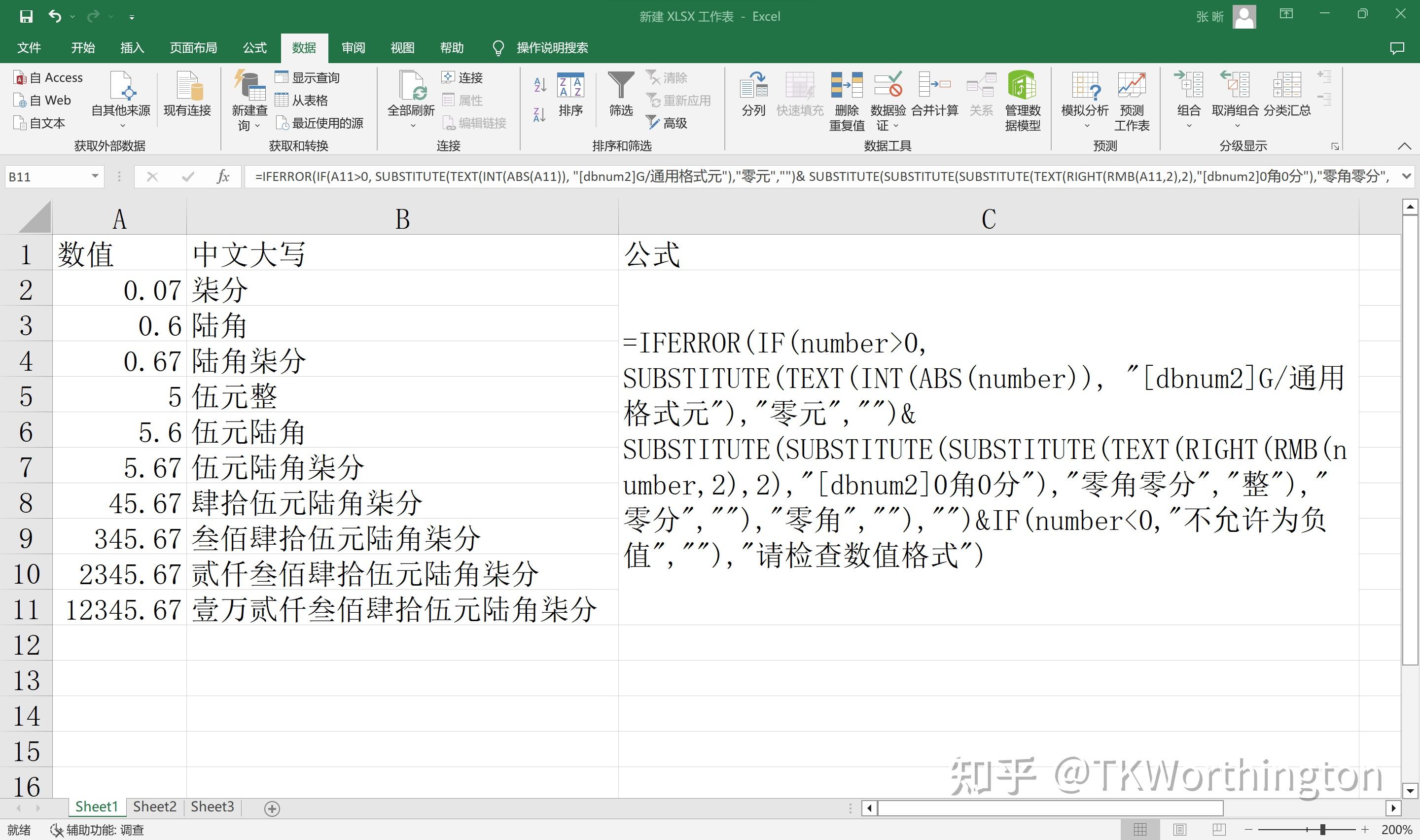This screenshot has height=840, width=1420.
Task: Sort descending Z to A
Action: coord(540,115)
